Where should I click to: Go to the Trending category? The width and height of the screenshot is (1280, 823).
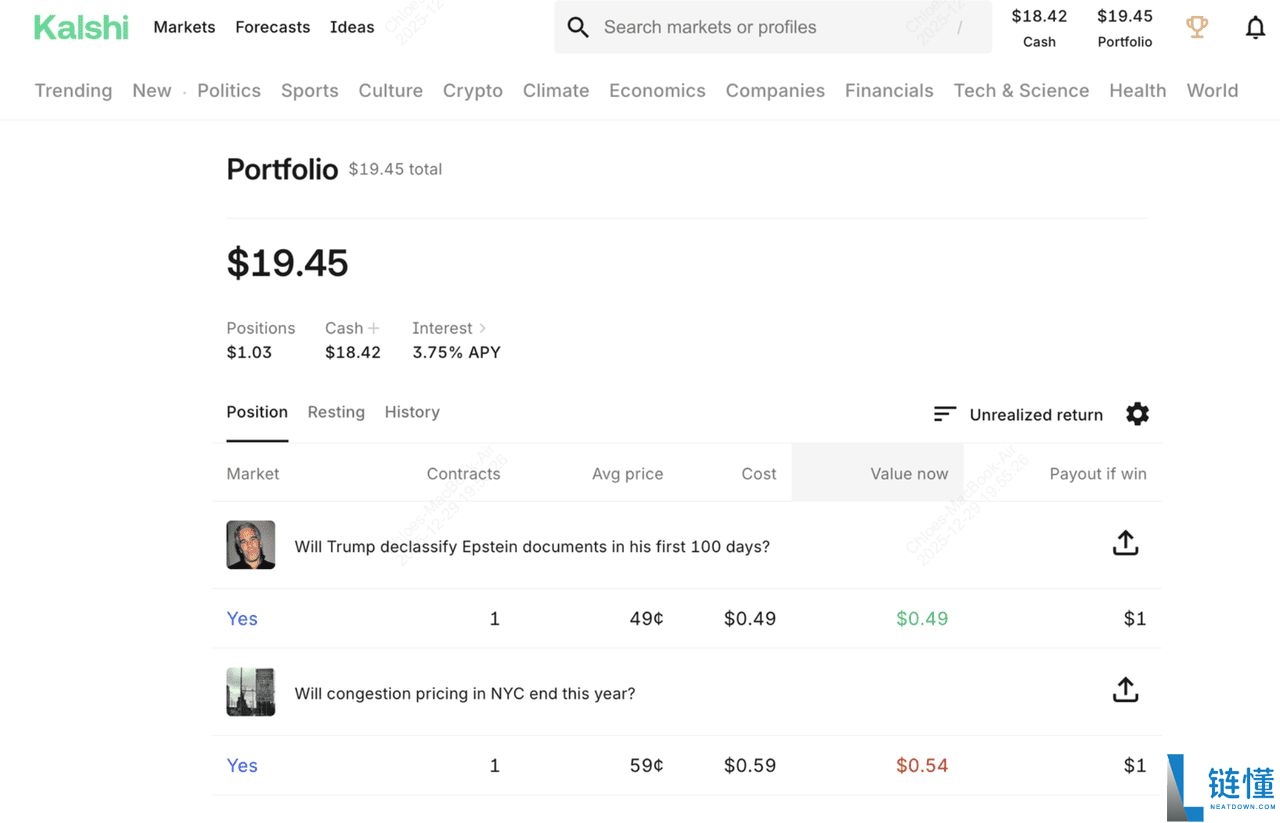pyautogui.click(x=73, y=90)
